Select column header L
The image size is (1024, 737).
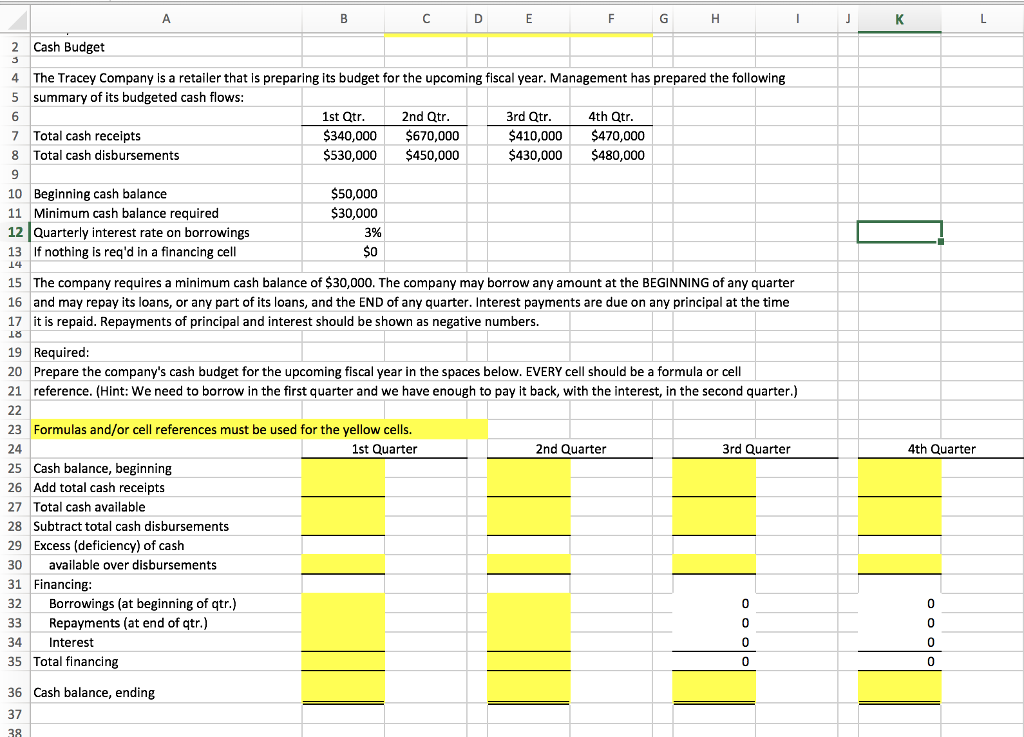point(982,17)
